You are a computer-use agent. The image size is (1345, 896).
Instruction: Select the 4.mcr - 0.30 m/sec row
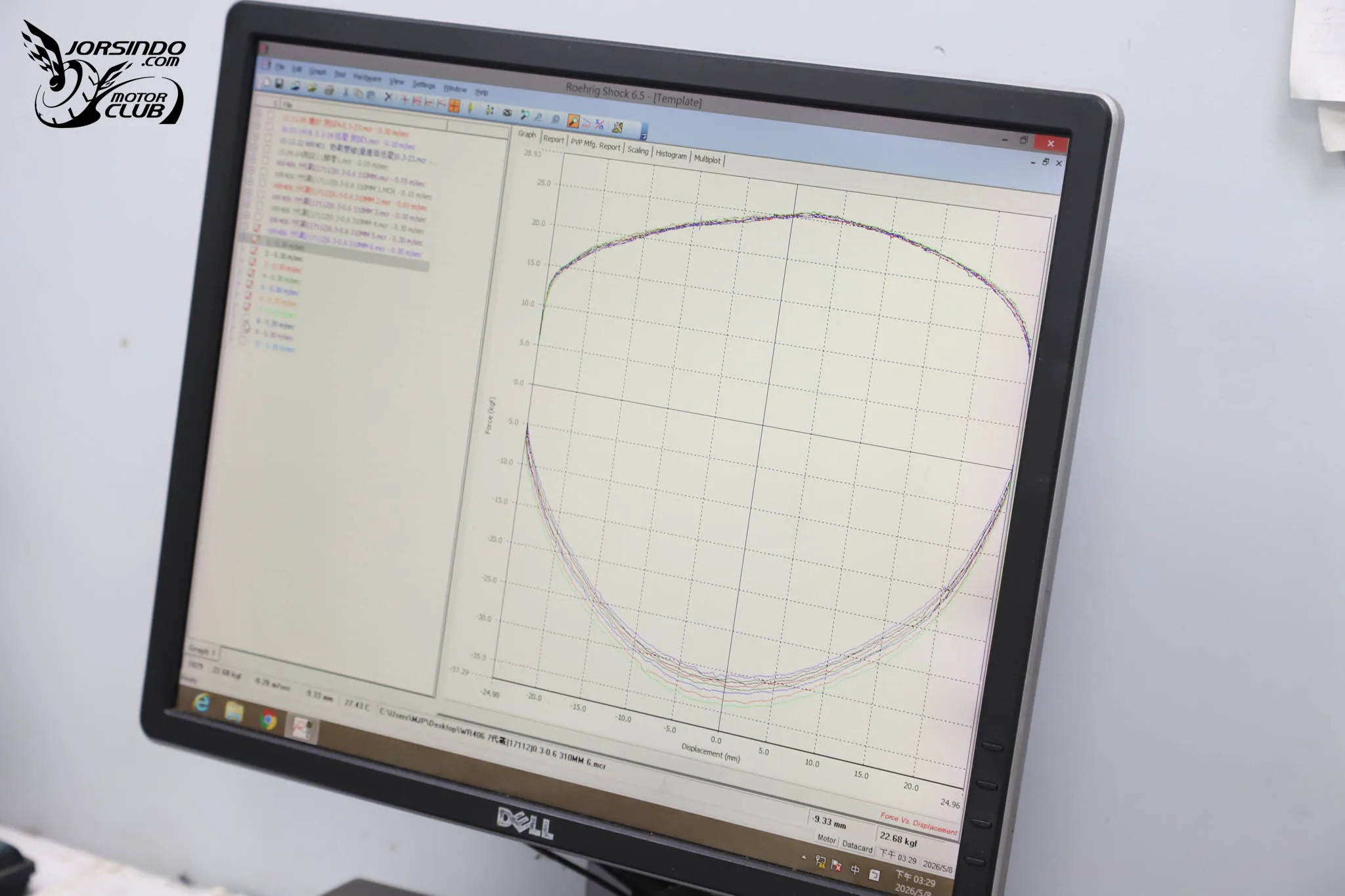click(347, 219)
